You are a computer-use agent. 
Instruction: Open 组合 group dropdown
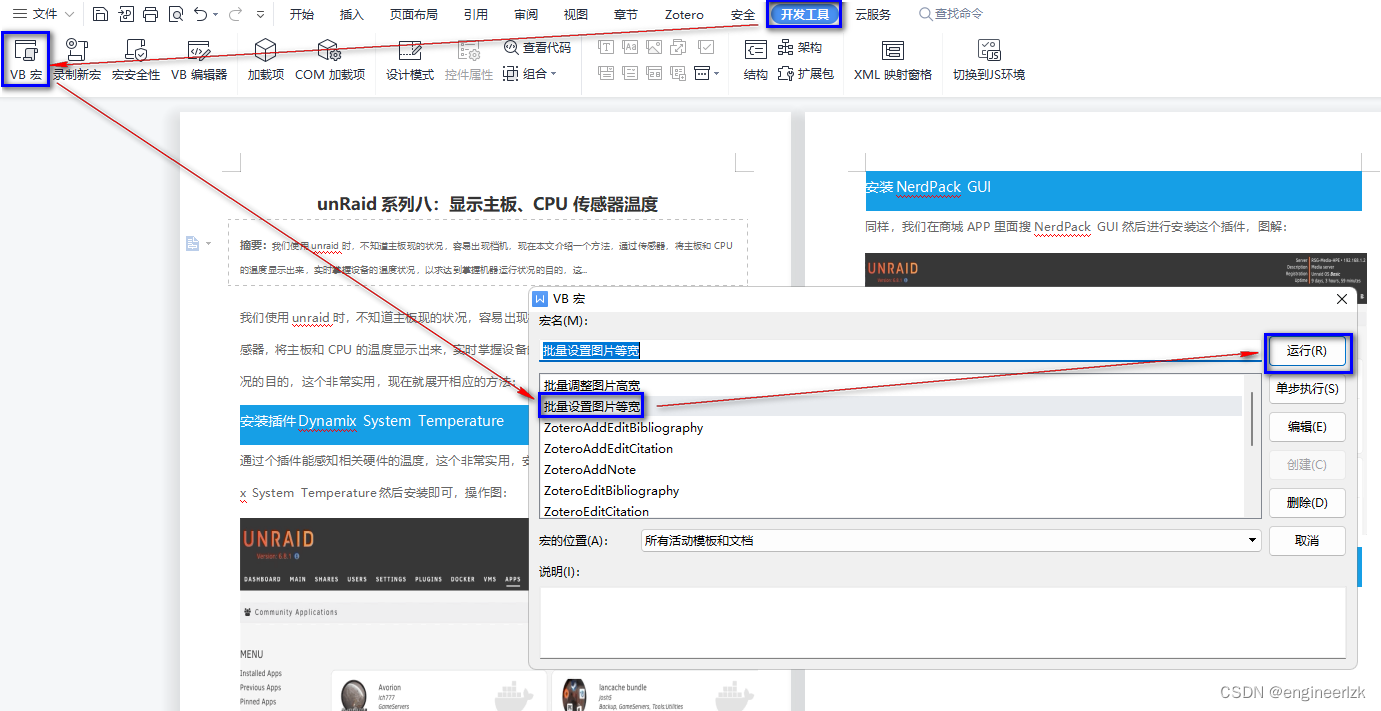(530, 74)
